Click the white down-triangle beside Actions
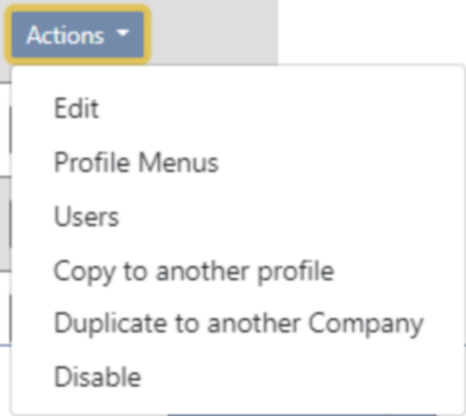 (x=123, y=33)
